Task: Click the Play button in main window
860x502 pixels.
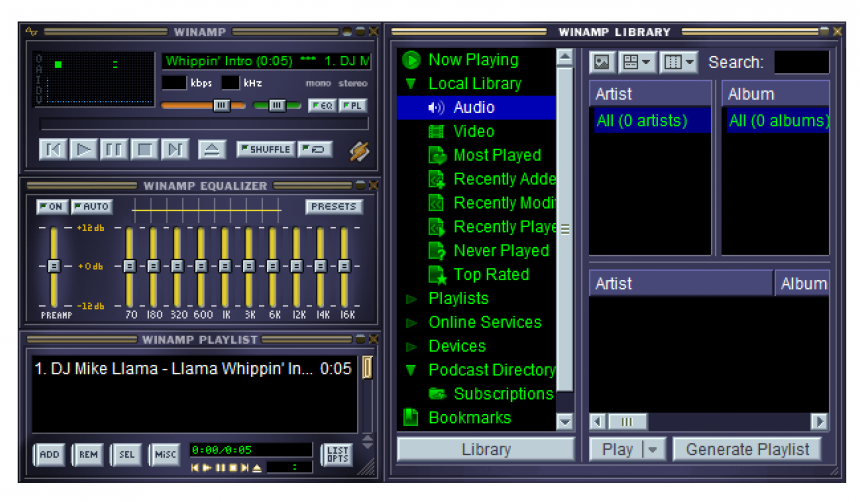Action: tap(83, 149)
